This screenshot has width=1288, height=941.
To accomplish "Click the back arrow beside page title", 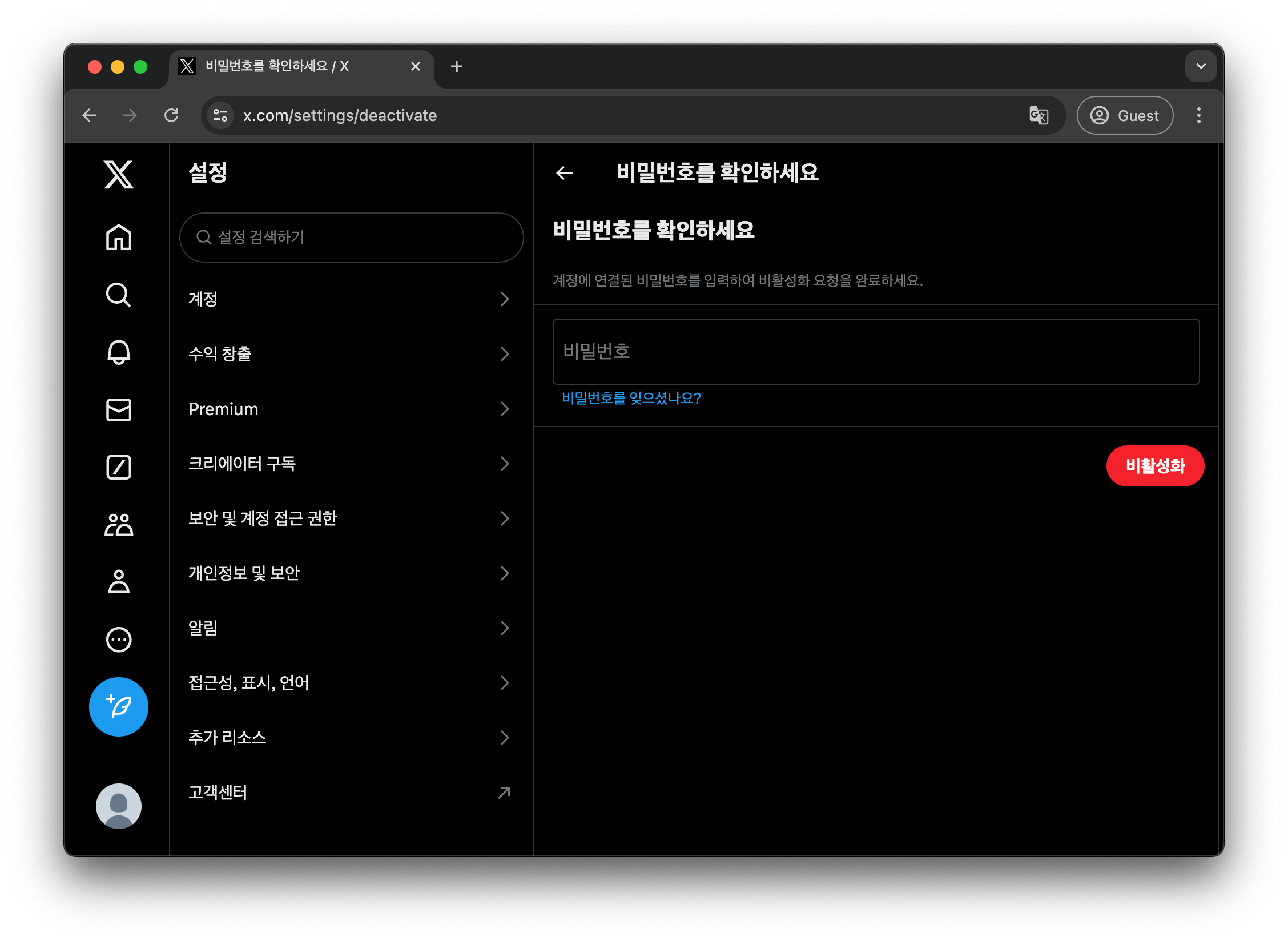I will pyautogui.click(x=564, y=172).
